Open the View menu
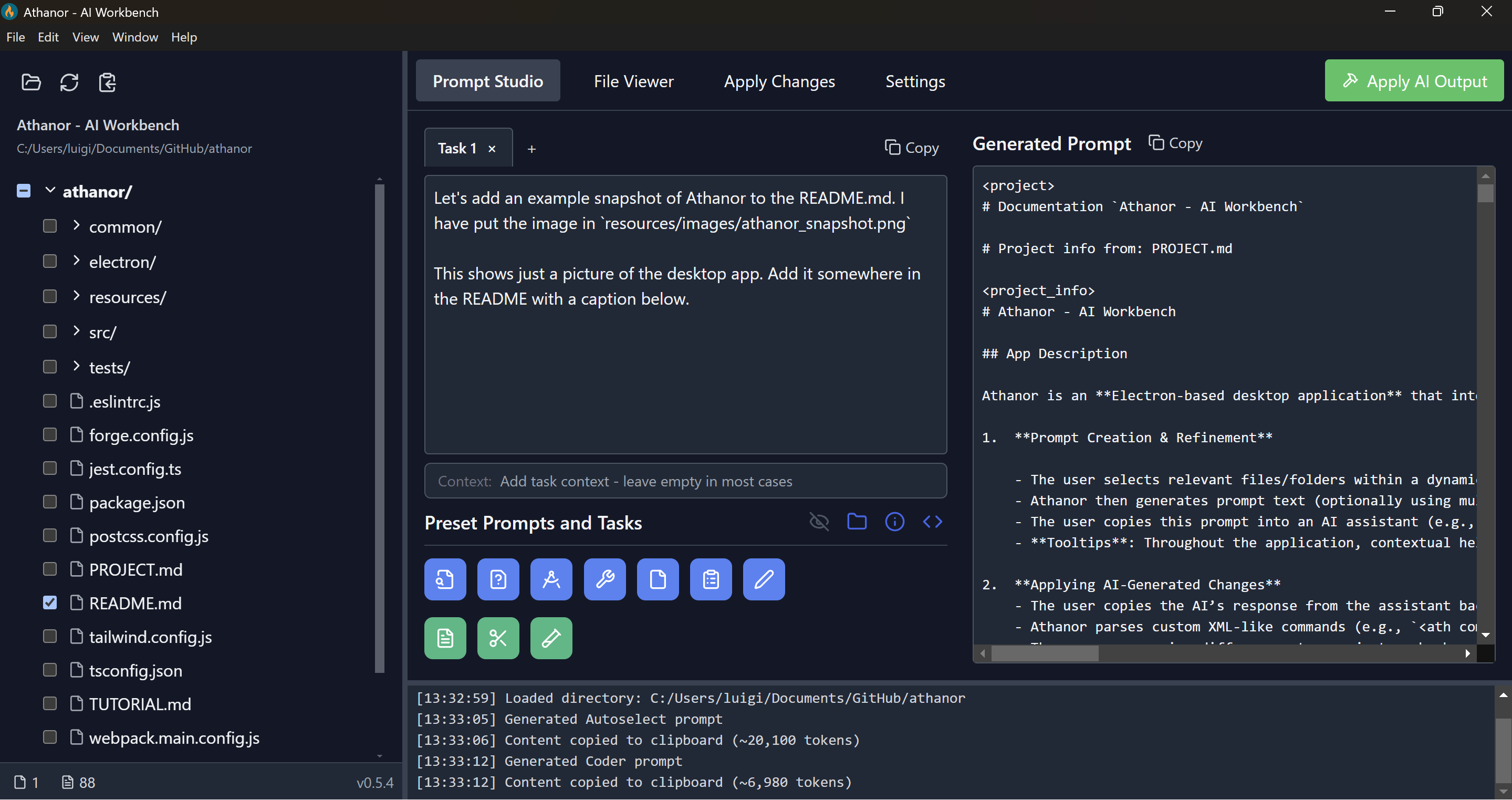The width and height of the screenshot is (1512, 800). click(85, 37)
